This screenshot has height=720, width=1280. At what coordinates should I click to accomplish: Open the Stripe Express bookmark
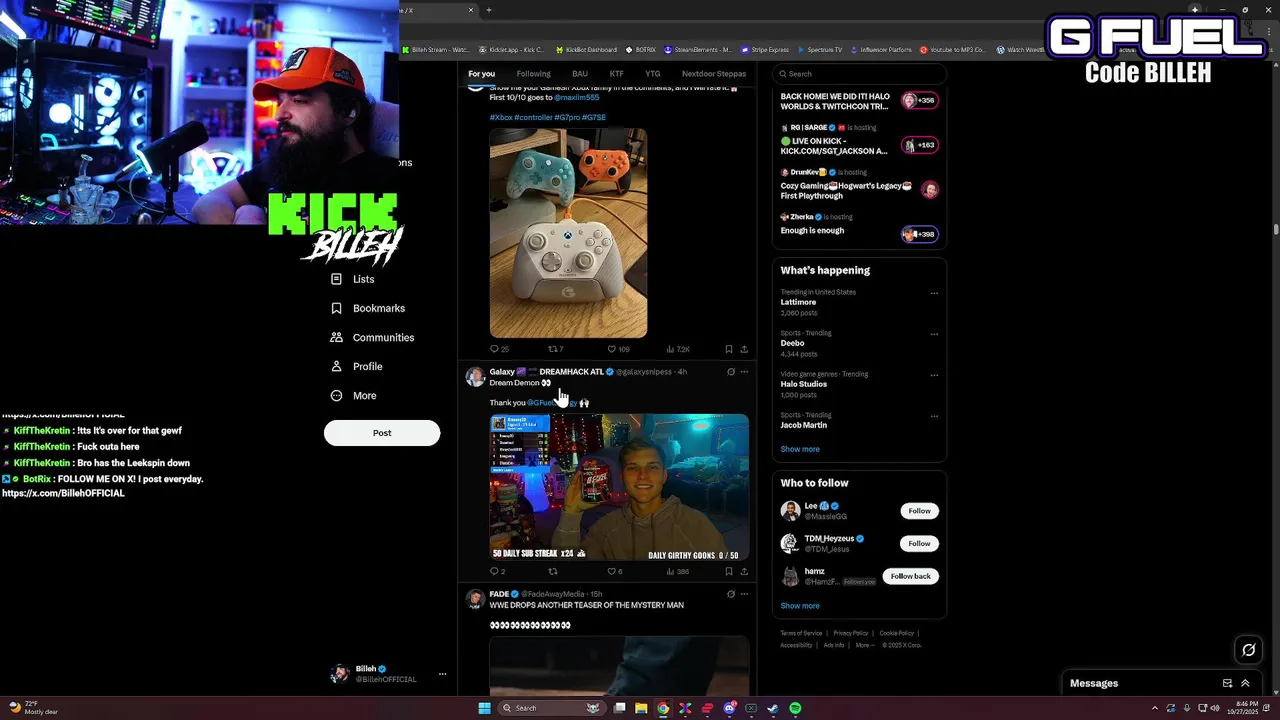pos(766,49)
